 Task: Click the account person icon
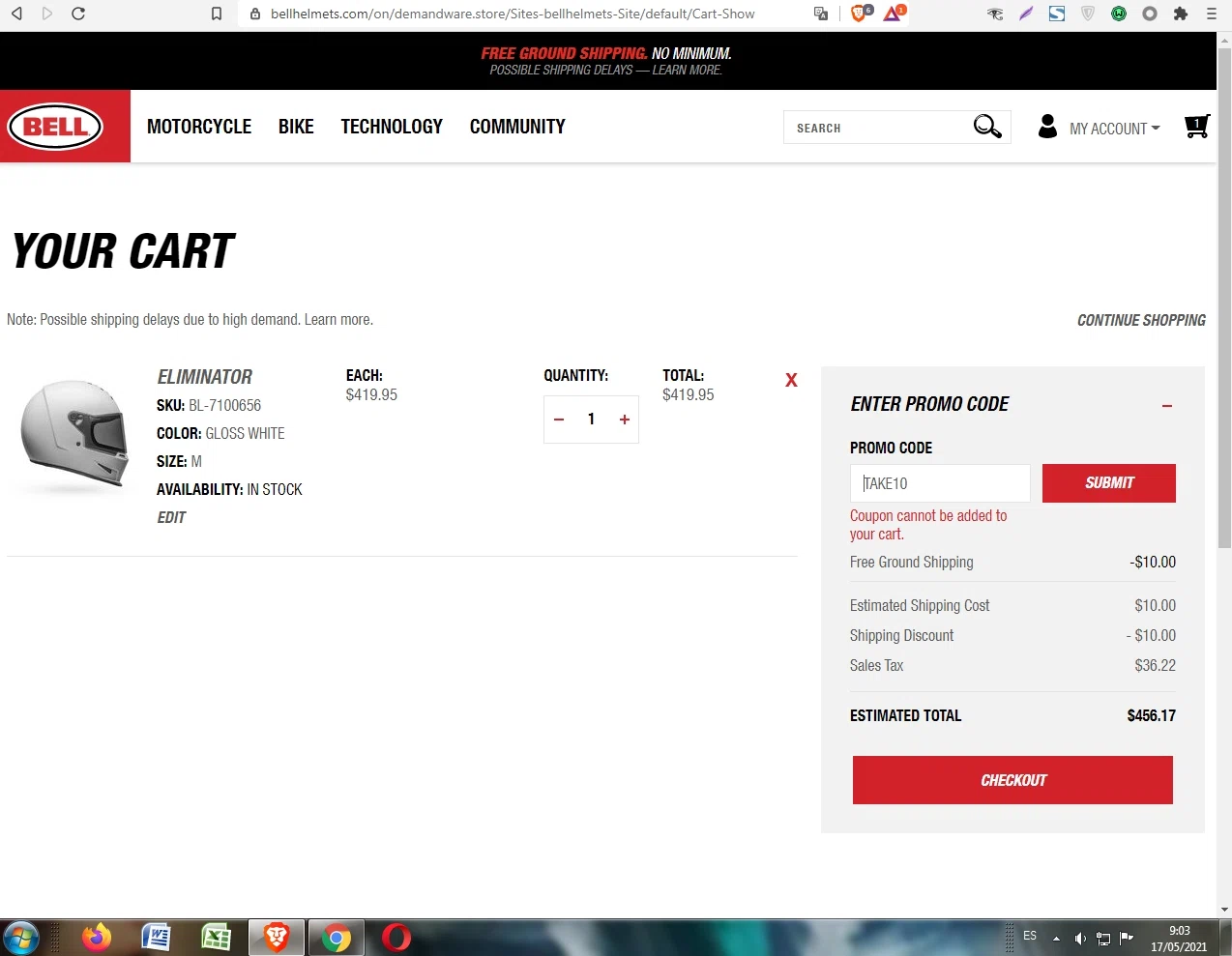[1047, 127]
